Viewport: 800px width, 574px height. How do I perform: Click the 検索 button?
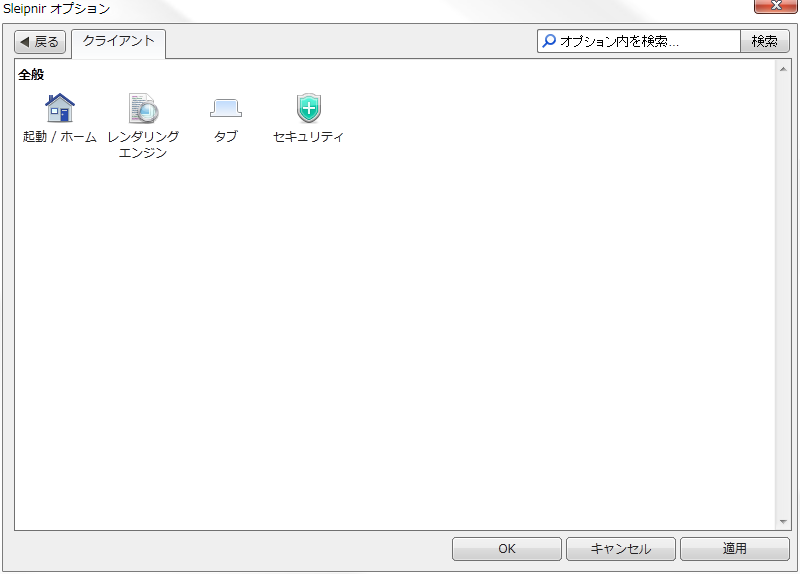[765, 41]
